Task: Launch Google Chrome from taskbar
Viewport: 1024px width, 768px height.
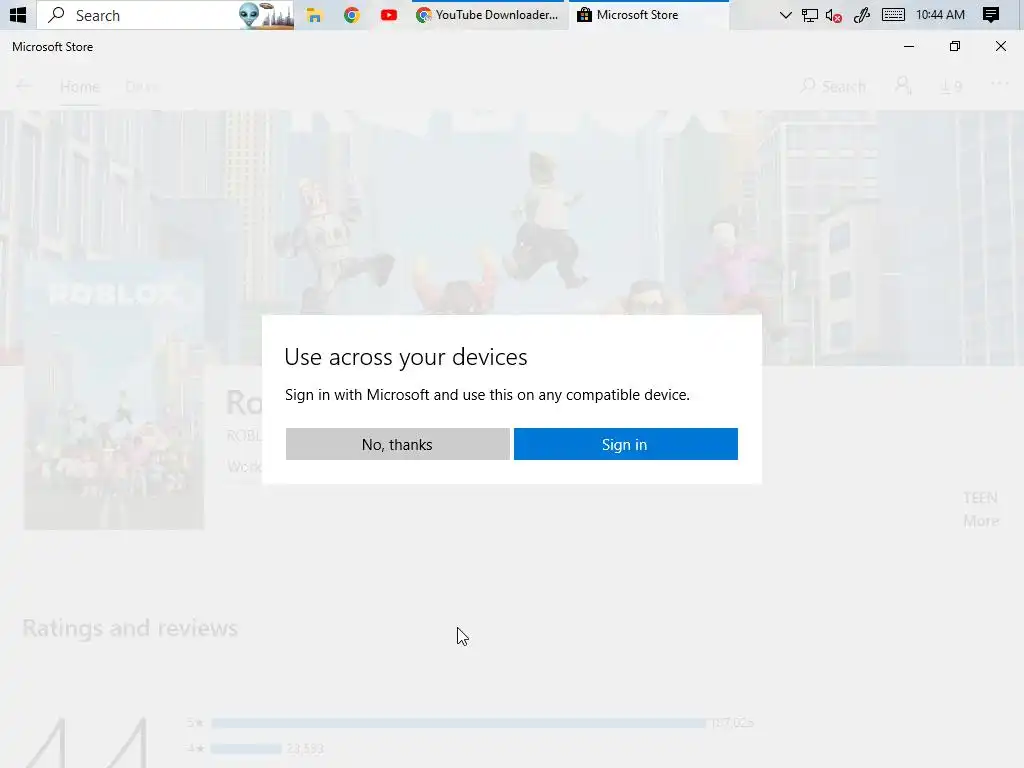Action: point(352,15)
